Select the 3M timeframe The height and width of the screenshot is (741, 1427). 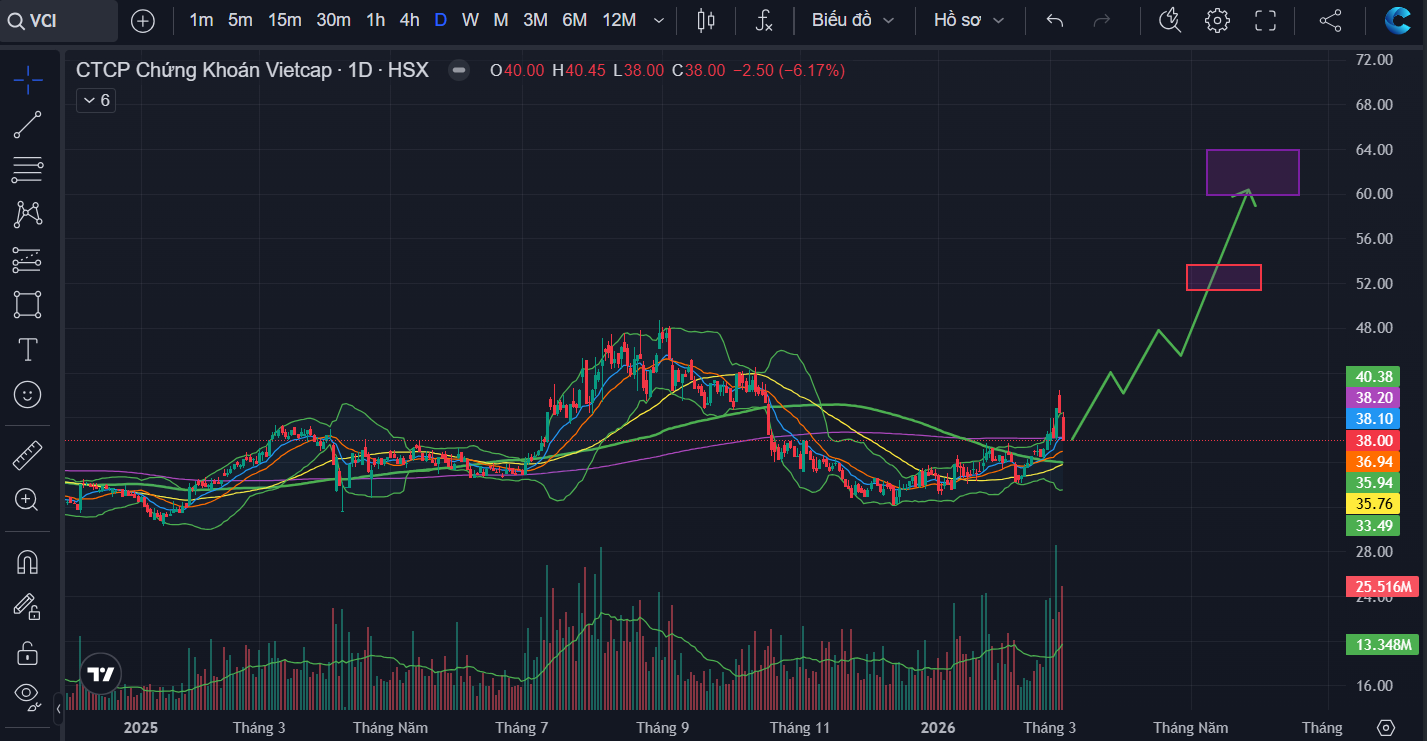pyautogui.click(x=535, y=20)
